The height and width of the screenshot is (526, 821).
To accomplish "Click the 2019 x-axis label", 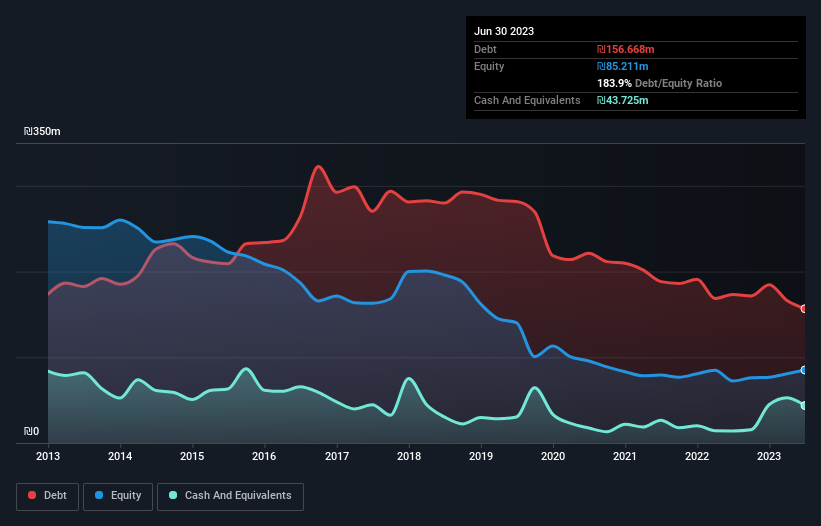I will [481, 456].
